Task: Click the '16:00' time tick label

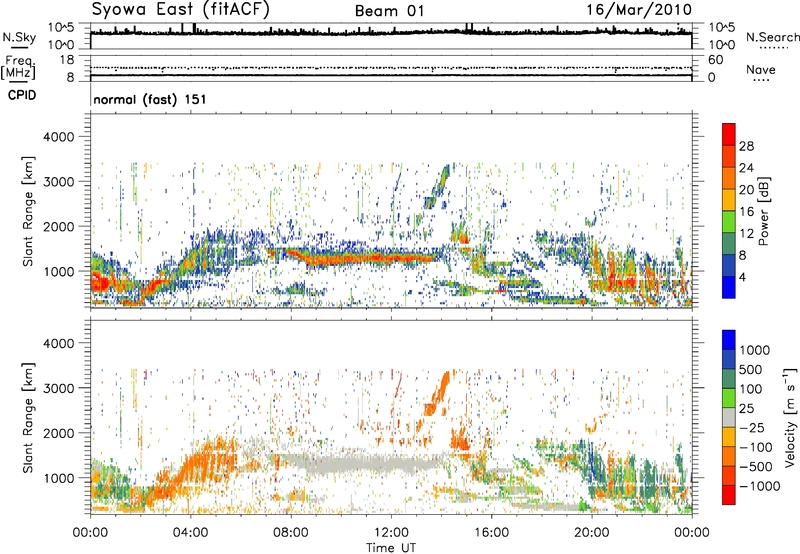Action: click(x=491, y=533)
